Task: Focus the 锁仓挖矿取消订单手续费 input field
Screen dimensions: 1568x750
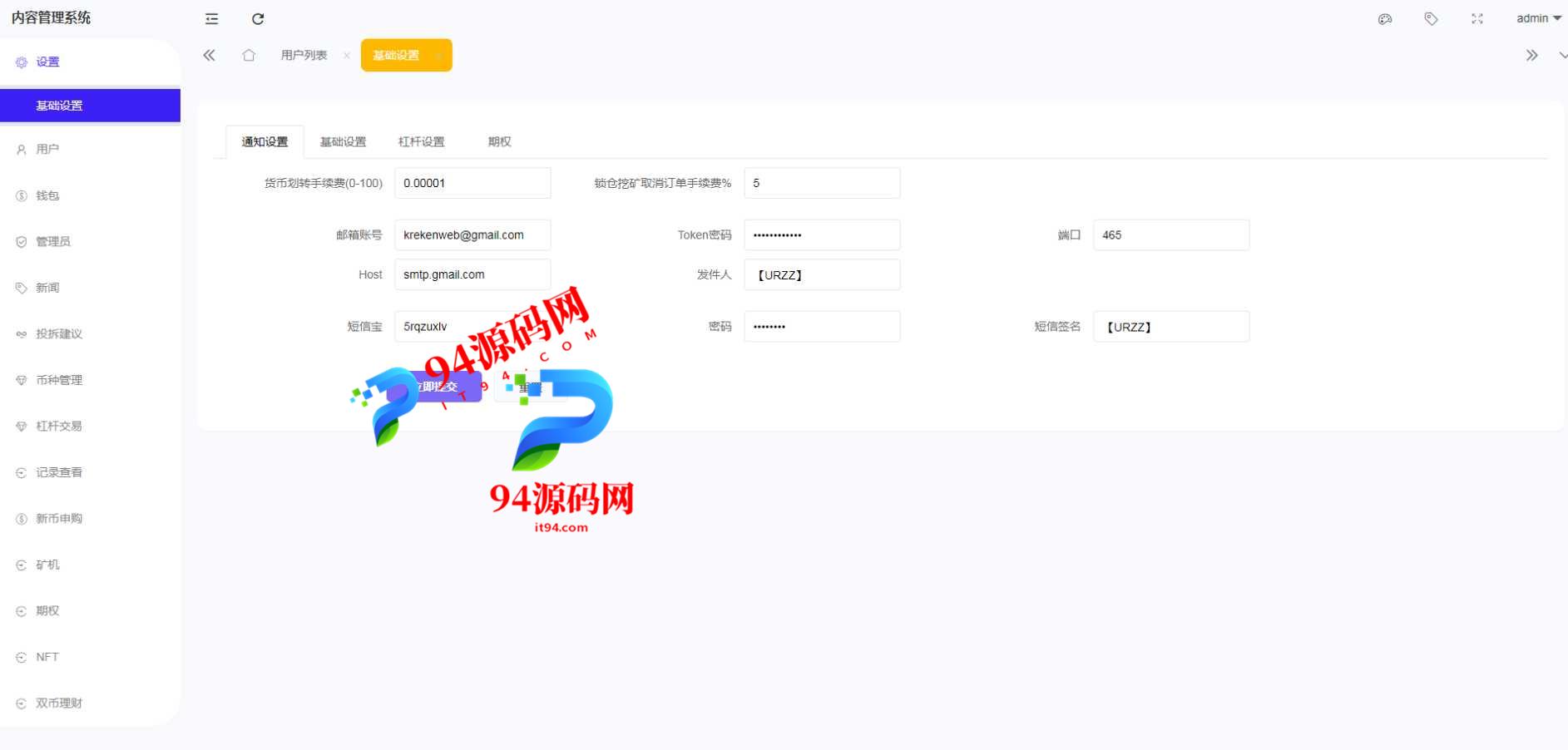Action: click(822, 183)
